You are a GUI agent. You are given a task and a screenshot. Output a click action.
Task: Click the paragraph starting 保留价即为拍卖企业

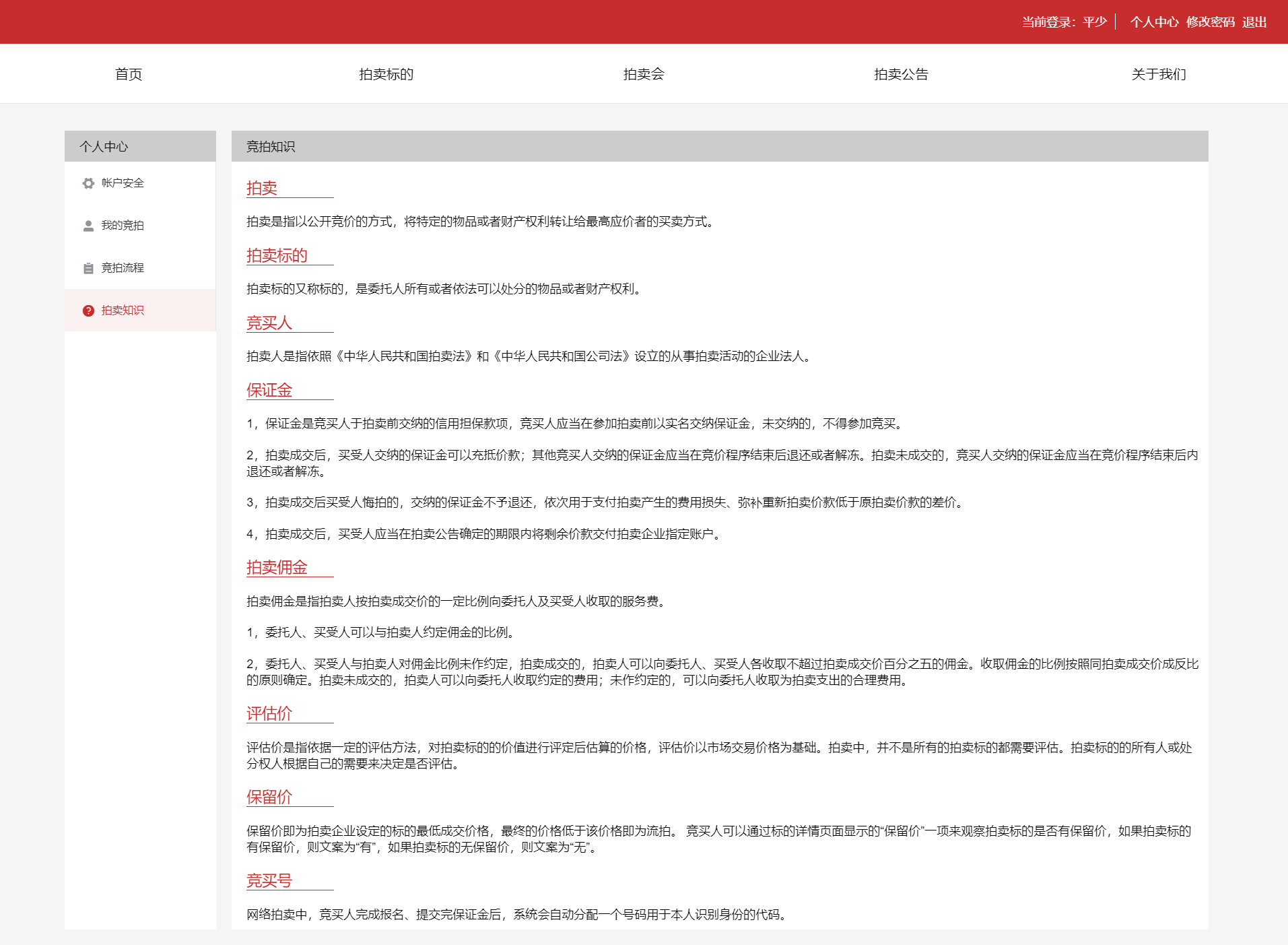719,839
